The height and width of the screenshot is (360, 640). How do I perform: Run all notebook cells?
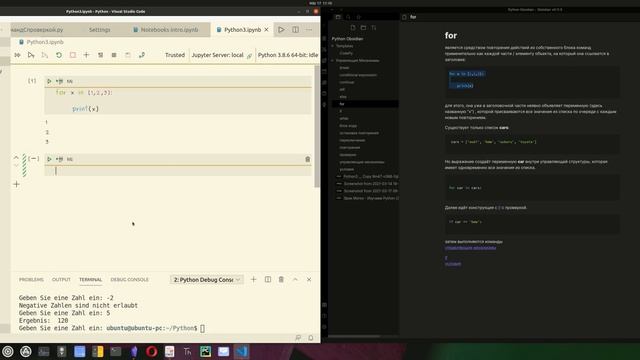[x=17, y=55]
